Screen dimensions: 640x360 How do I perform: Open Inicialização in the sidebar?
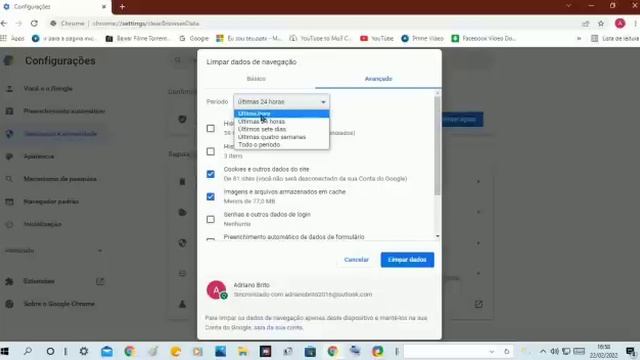42,224
